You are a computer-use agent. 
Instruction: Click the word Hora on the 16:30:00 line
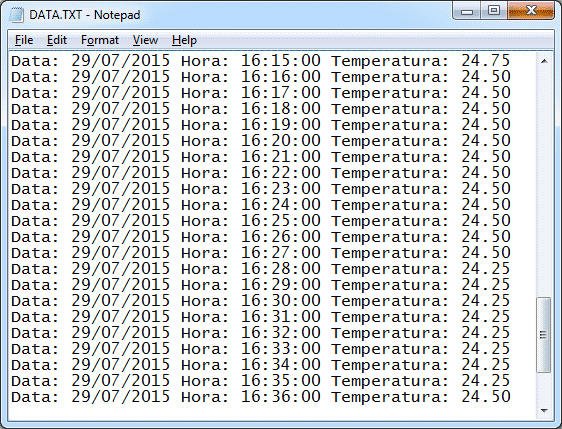[x=205, y=301]
